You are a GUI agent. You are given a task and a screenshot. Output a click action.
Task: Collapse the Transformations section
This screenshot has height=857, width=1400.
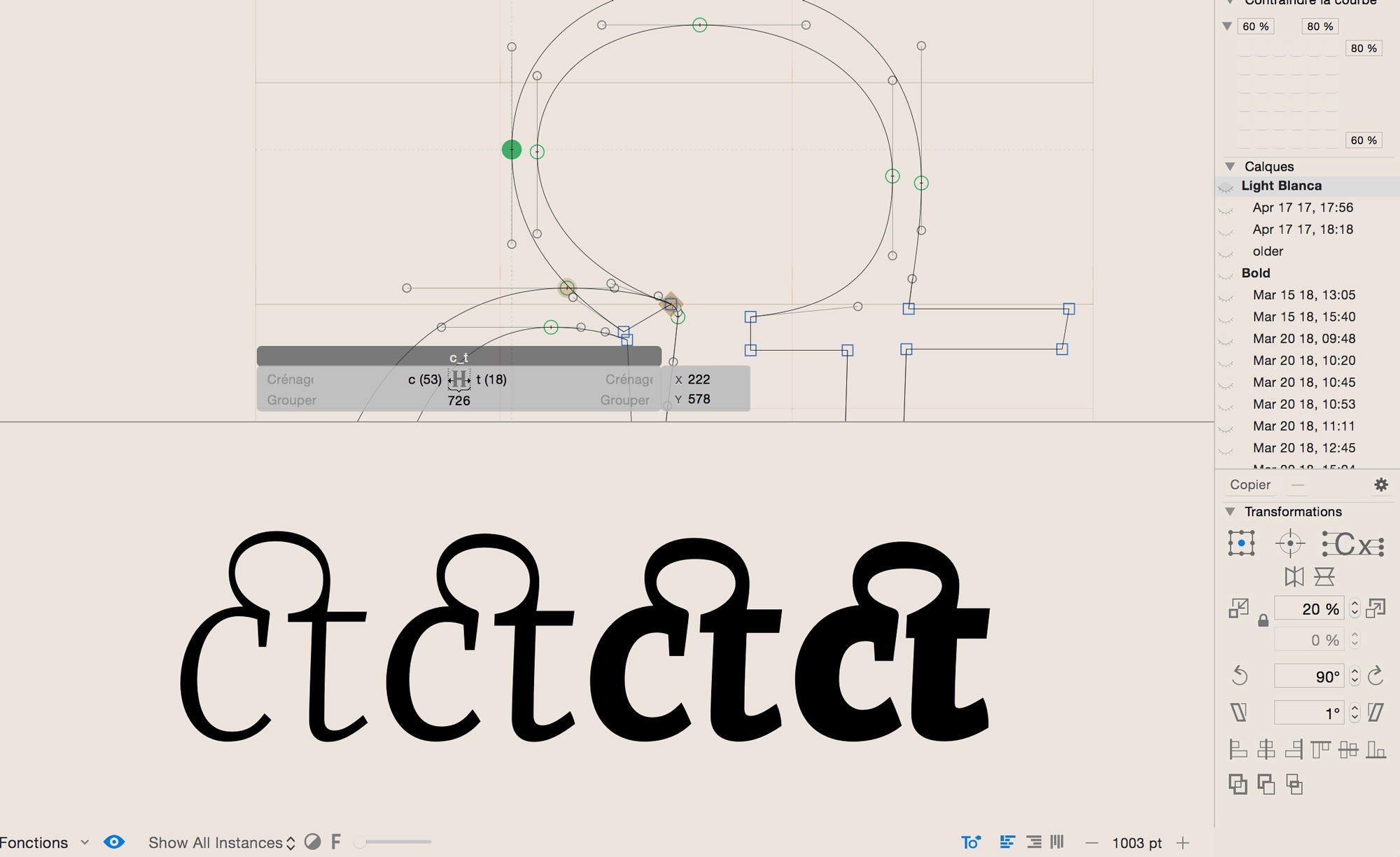point(1230,511)
